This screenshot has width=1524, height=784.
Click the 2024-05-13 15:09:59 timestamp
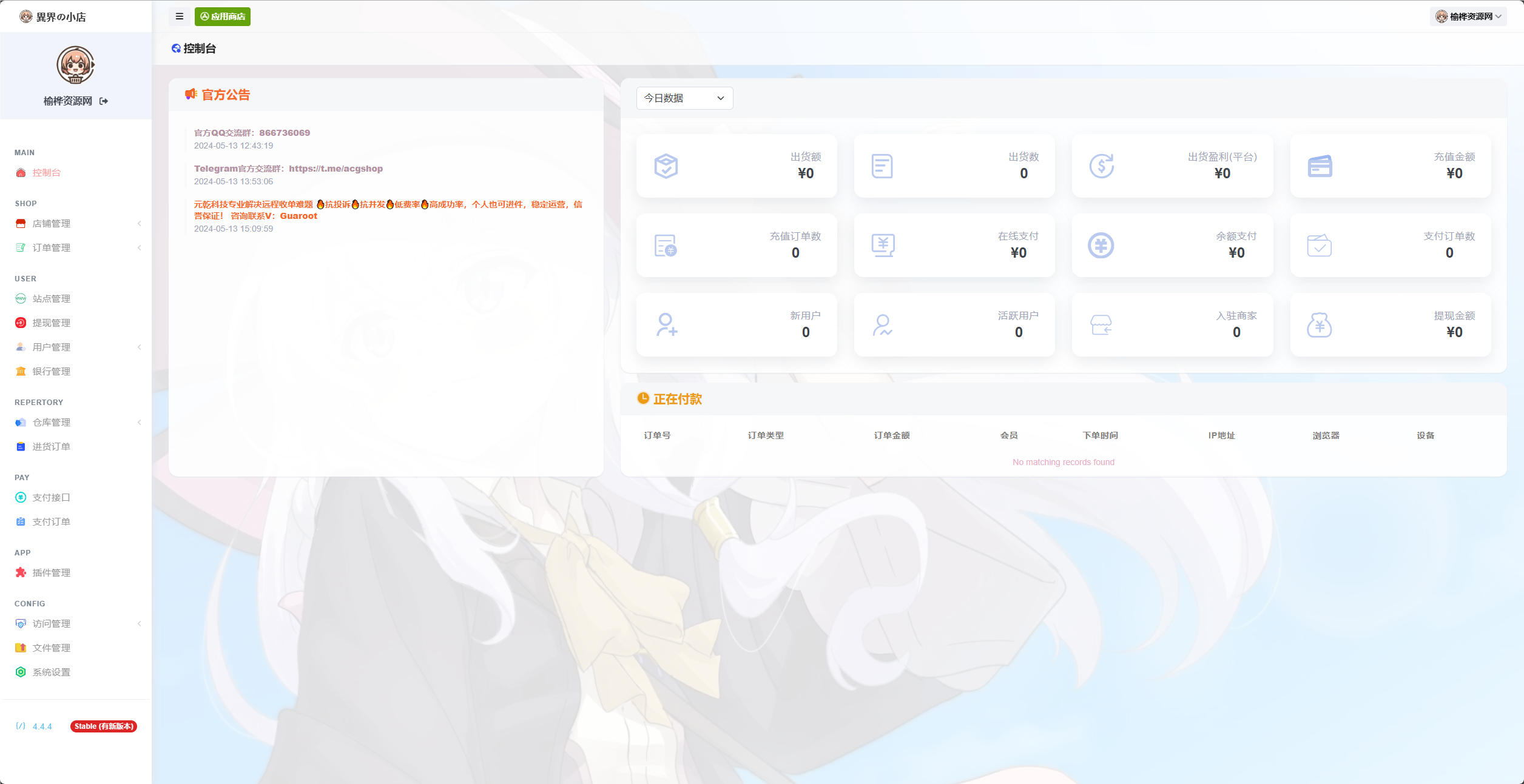coord(234,229)
